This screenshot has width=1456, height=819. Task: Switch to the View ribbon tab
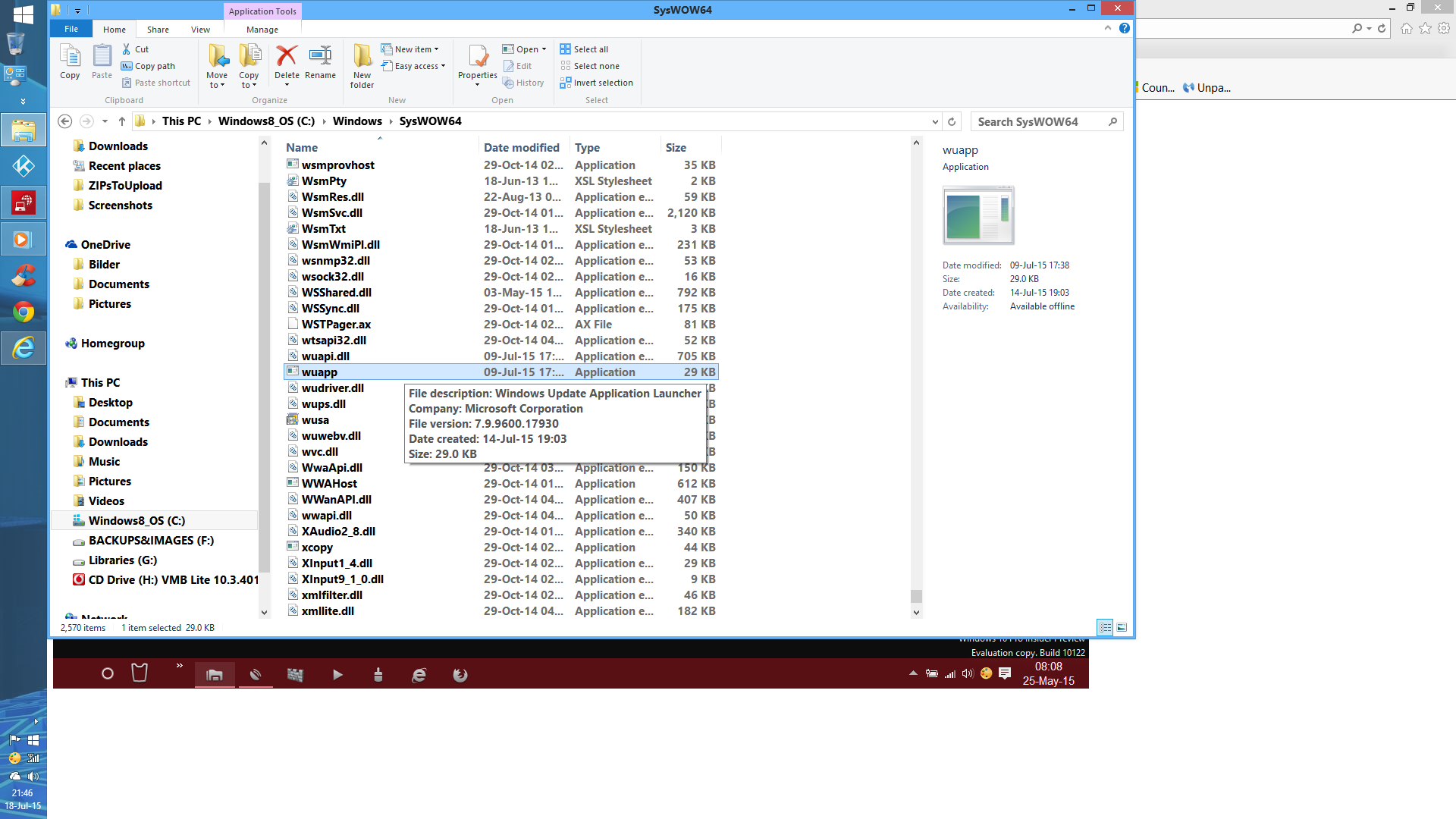click(200, 30)
